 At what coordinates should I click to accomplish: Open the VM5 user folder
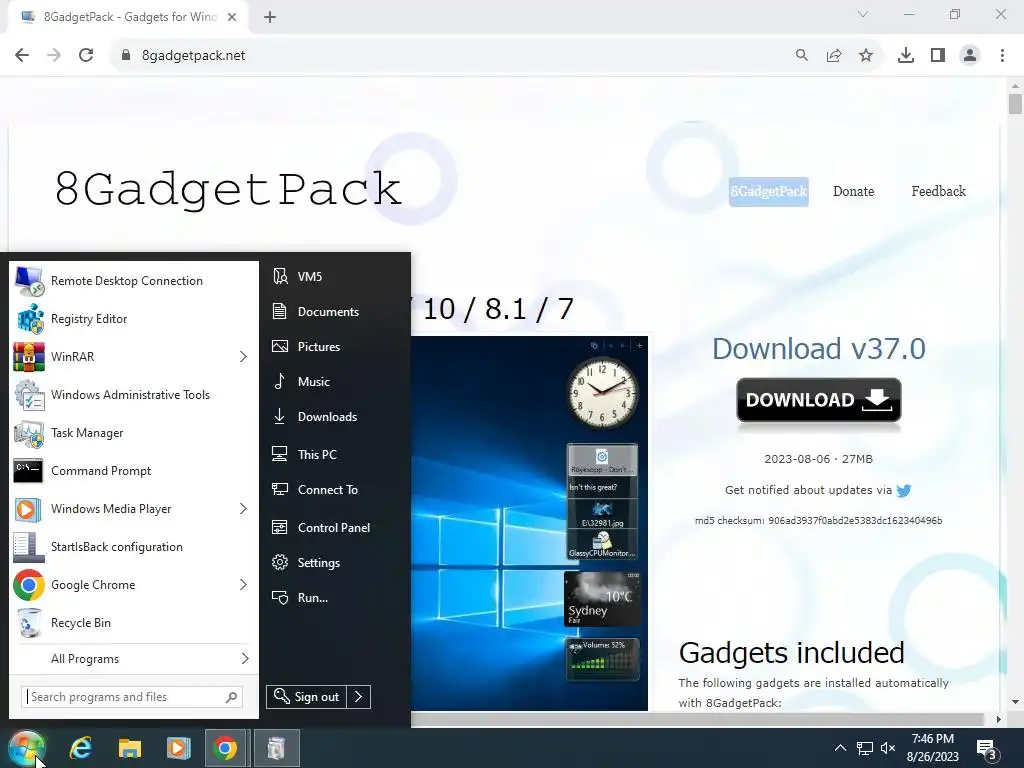(310, 276)
